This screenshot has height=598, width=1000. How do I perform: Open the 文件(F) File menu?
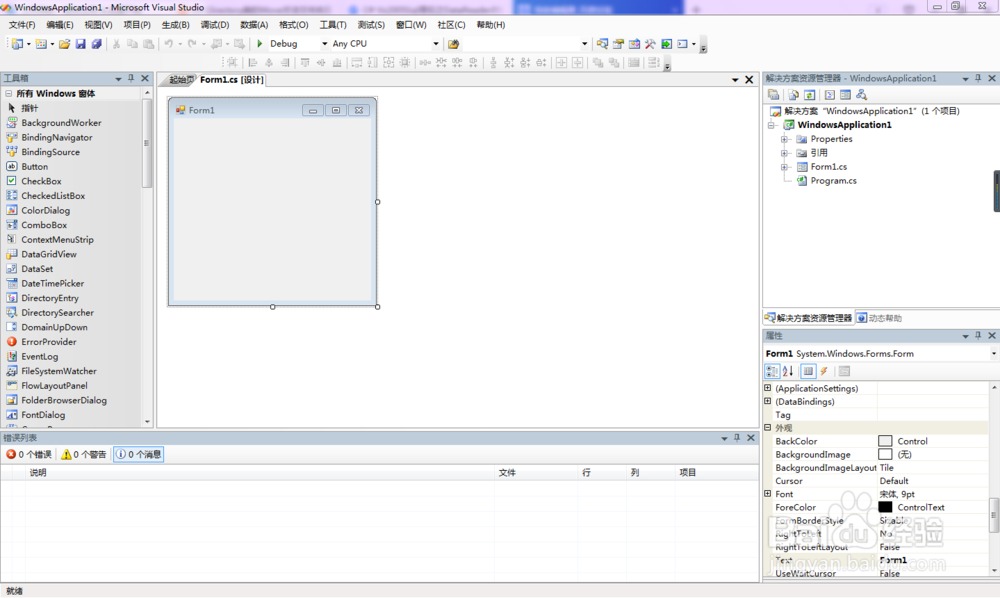22,25
